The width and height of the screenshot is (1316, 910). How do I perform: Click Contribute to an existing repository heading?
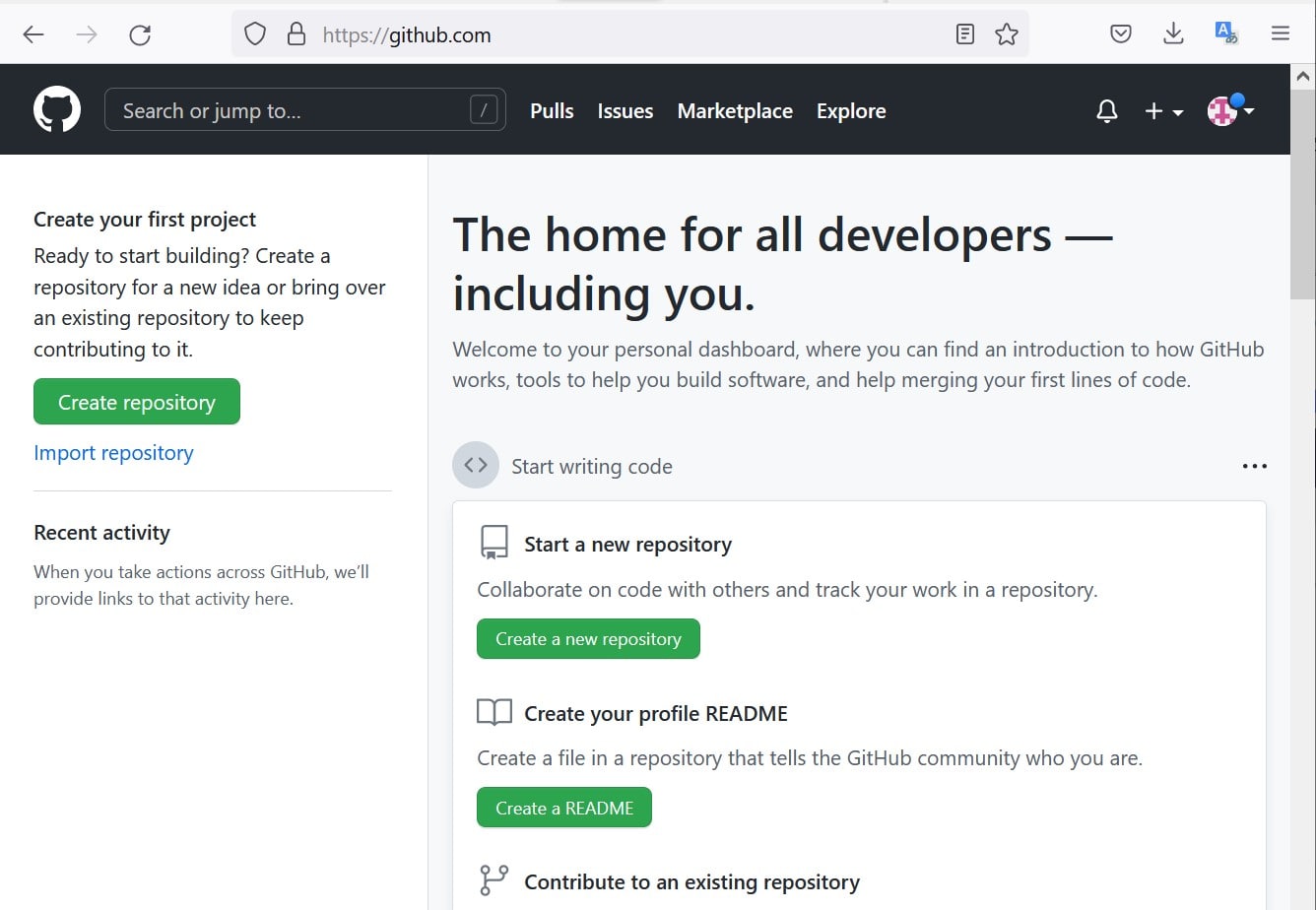point(691,881)
